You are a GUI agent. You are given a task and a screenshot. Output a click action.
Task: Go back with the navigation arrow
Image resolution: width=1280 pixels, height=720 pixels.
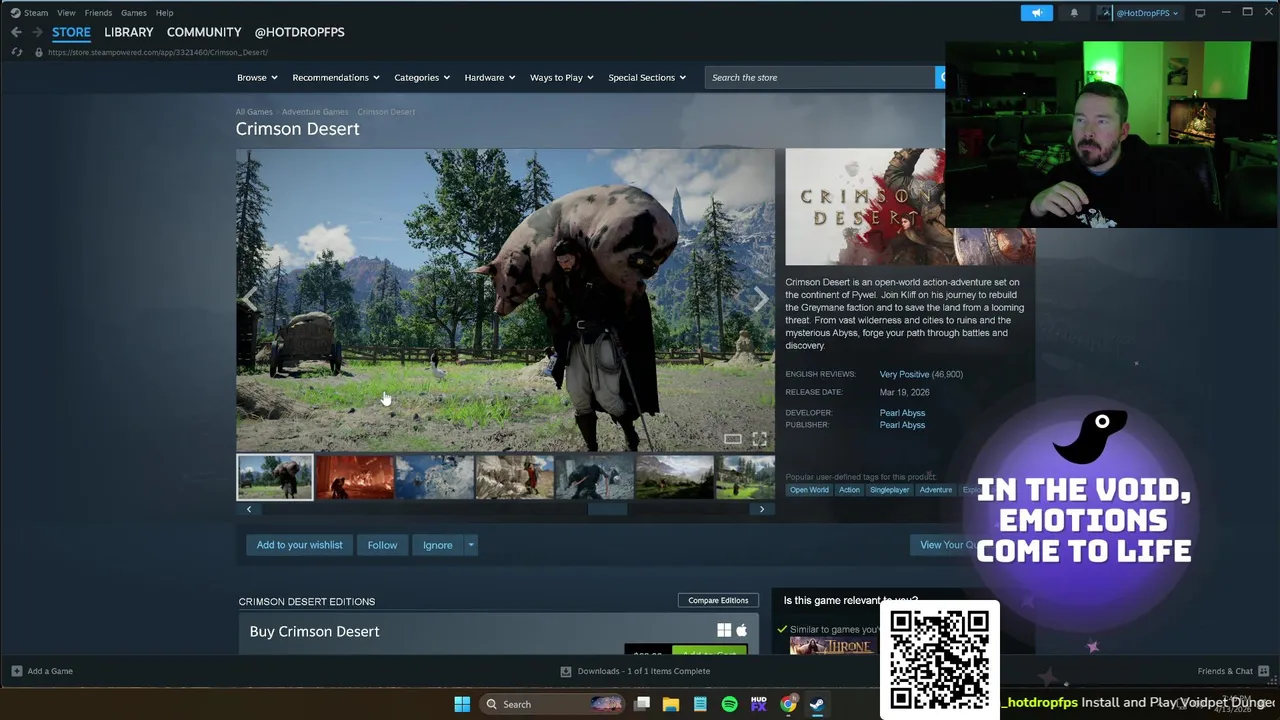[16, 32]
